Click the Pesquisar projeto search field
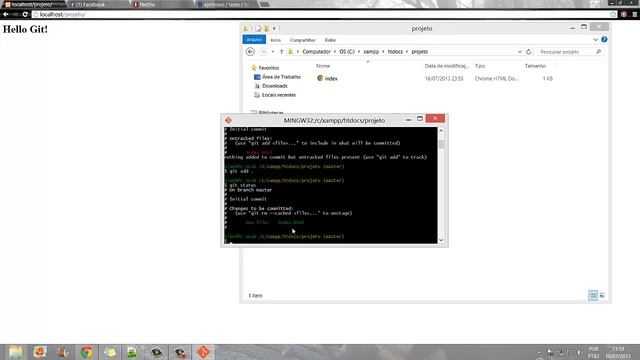 pos(565,52)
